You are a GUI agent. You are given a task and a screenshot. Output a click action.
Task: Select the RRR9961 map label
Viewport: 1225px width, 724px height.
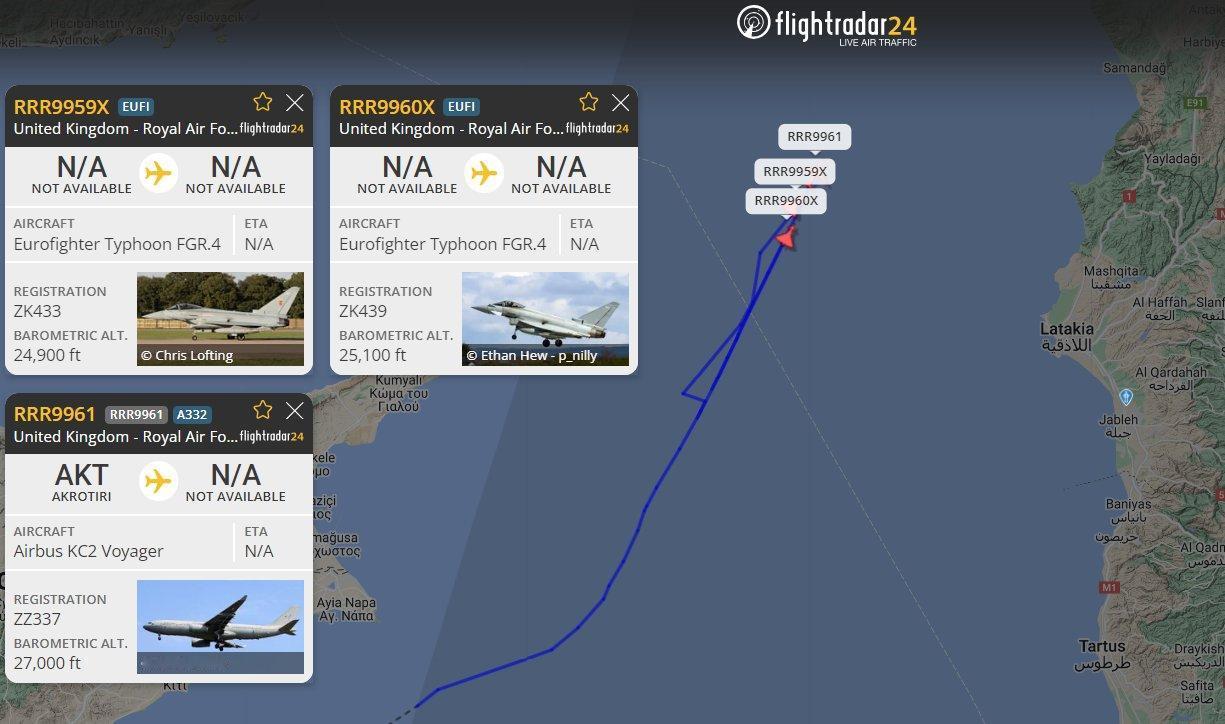814,137
